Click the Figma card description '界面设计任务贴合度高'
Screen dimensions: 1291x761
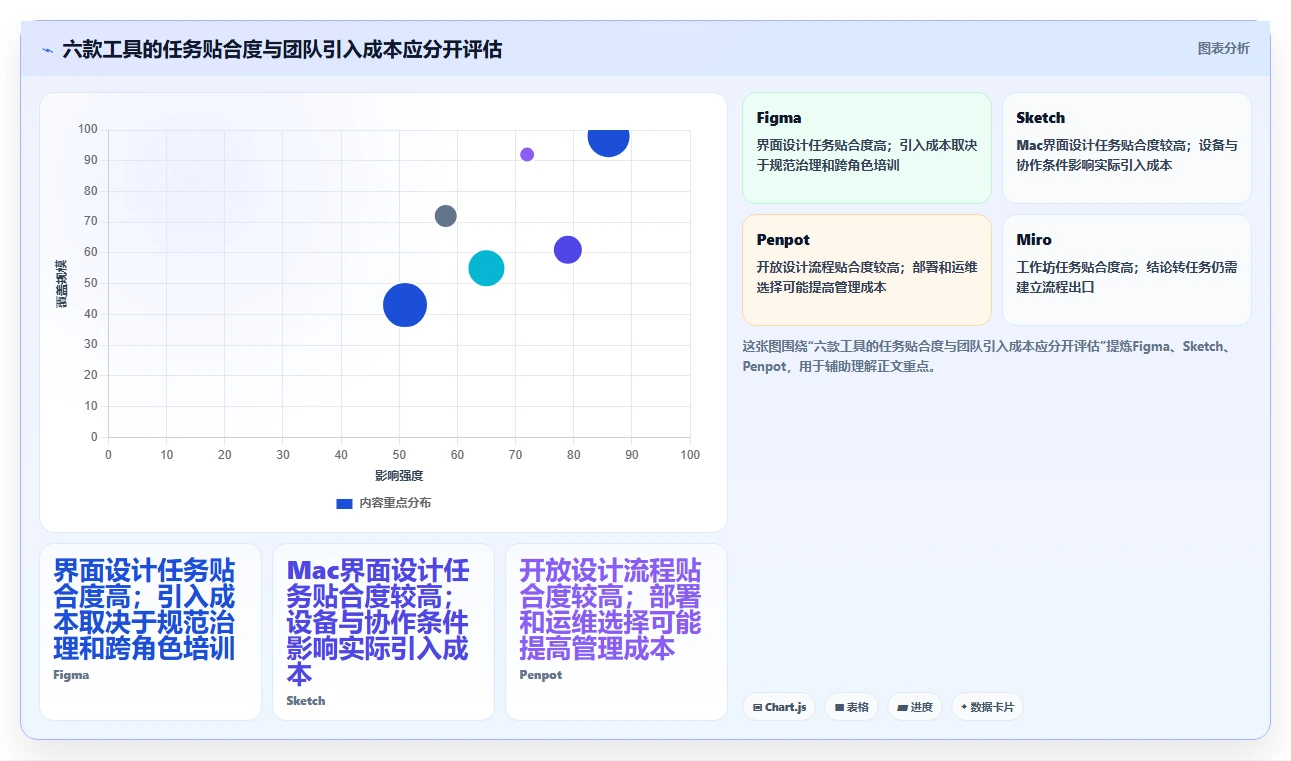[867, 155]
